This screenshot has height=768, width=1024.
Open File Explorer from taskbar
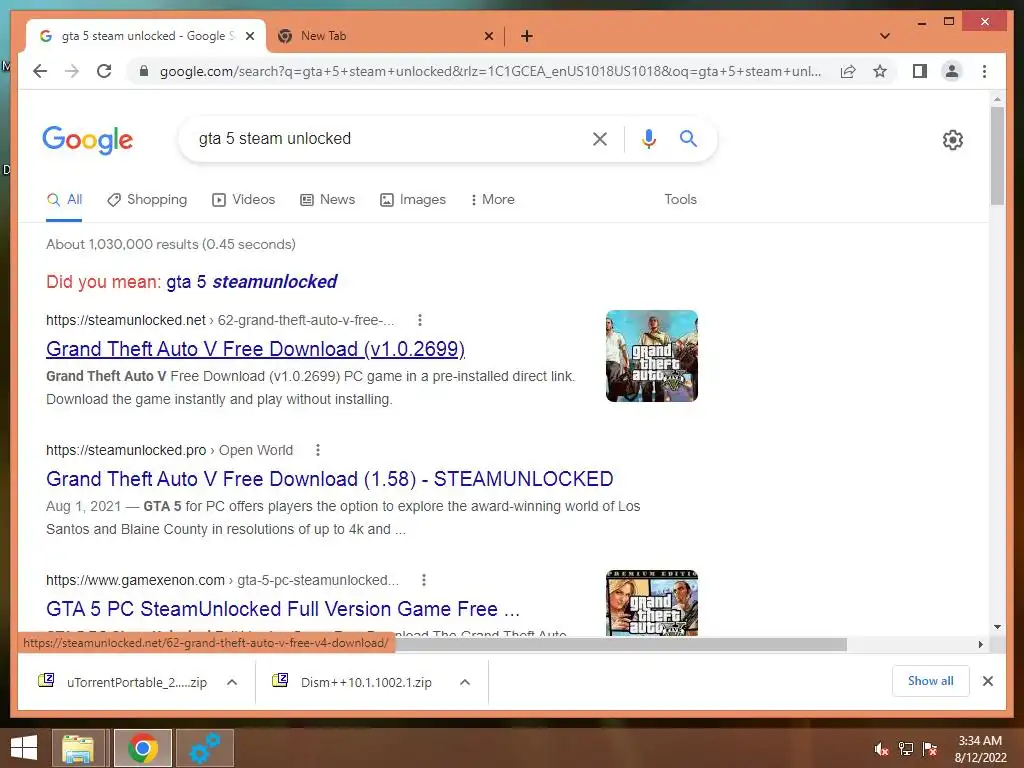(77, 748)
